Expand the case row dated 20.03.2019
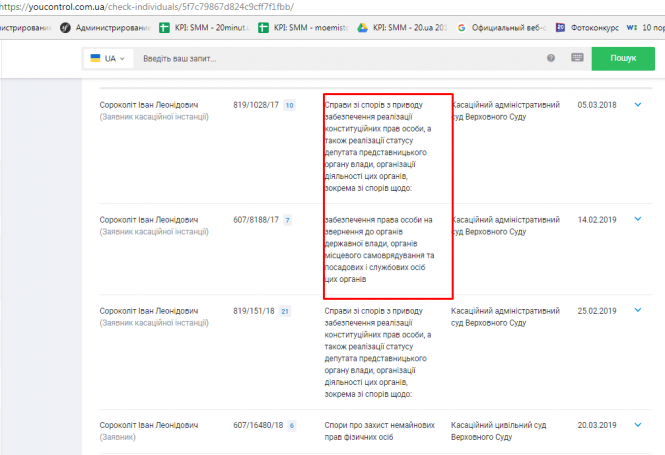Viewport: 665px width, 455px height. pos(637,425)
